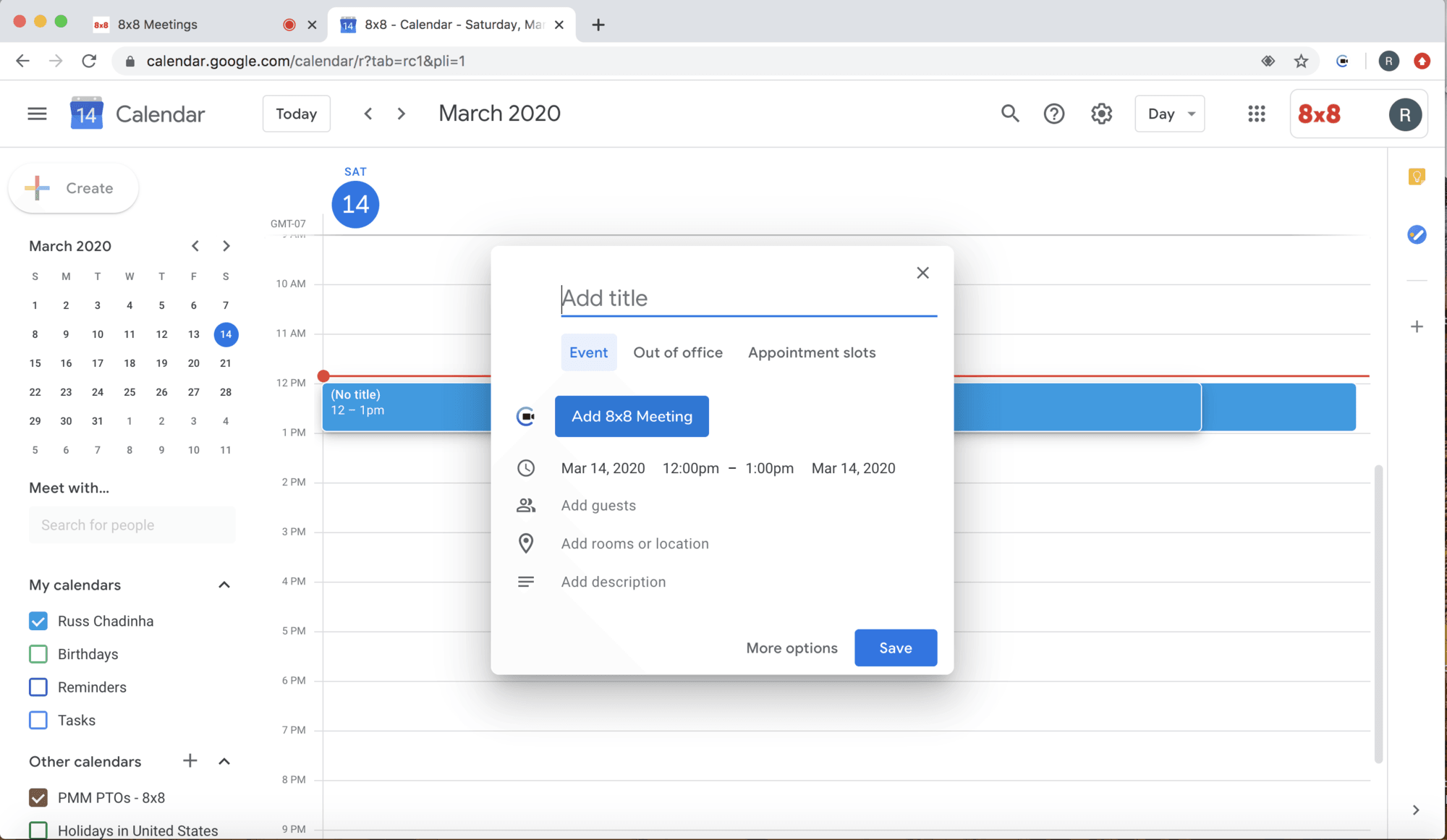Select March 20 in mini calendar
1447x840 pixels.
point(194,363)
